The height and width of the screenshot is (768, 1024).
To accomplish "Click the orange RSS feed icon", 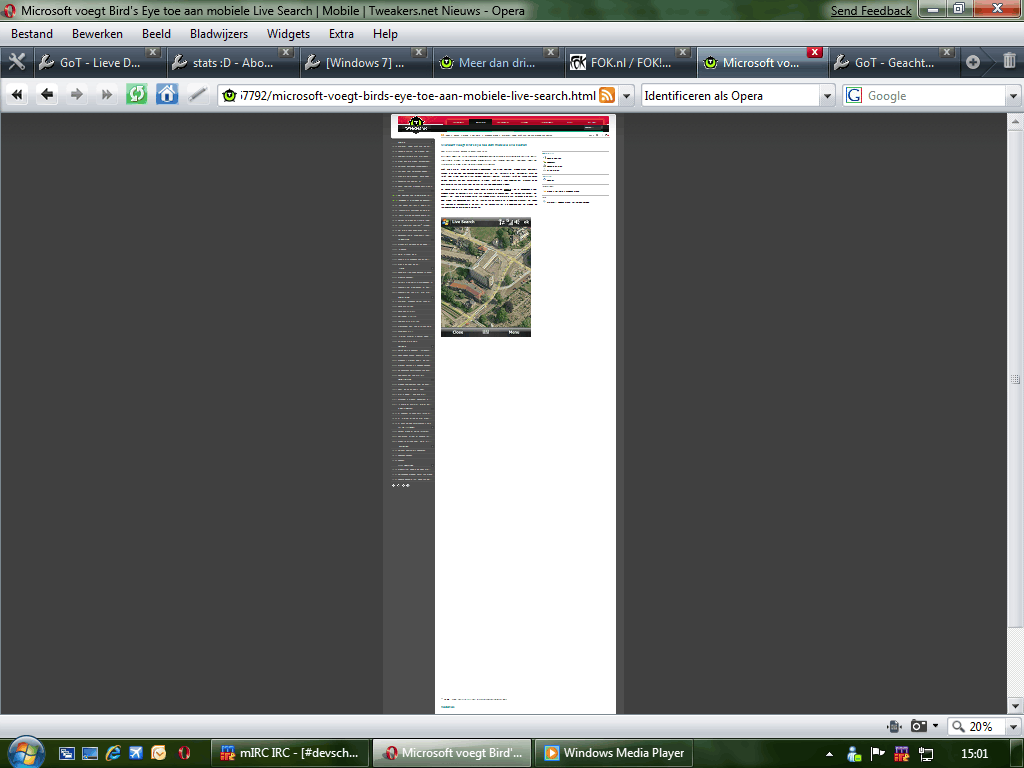I will coord(607,95).
